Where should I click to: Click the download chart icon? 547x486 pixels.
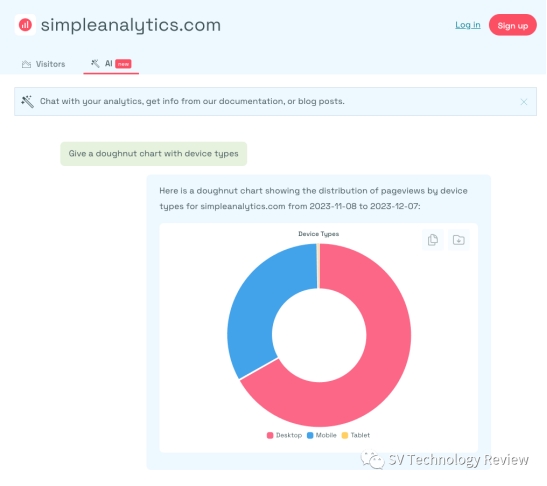click(458, 240)
